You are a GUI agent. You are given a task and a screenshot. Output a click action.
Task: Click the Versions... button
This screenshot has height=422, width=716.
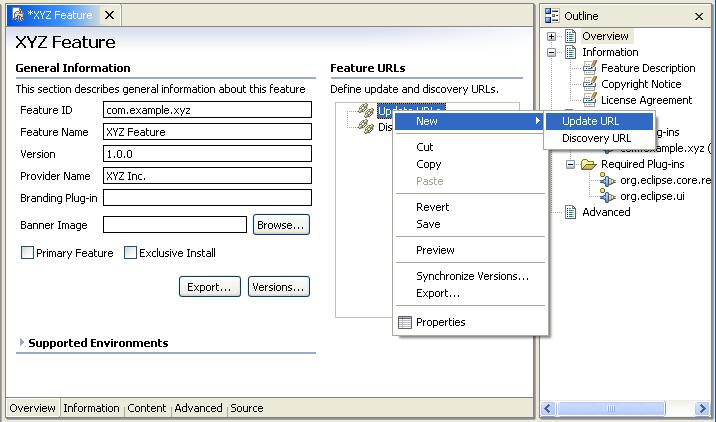point(279,287)
